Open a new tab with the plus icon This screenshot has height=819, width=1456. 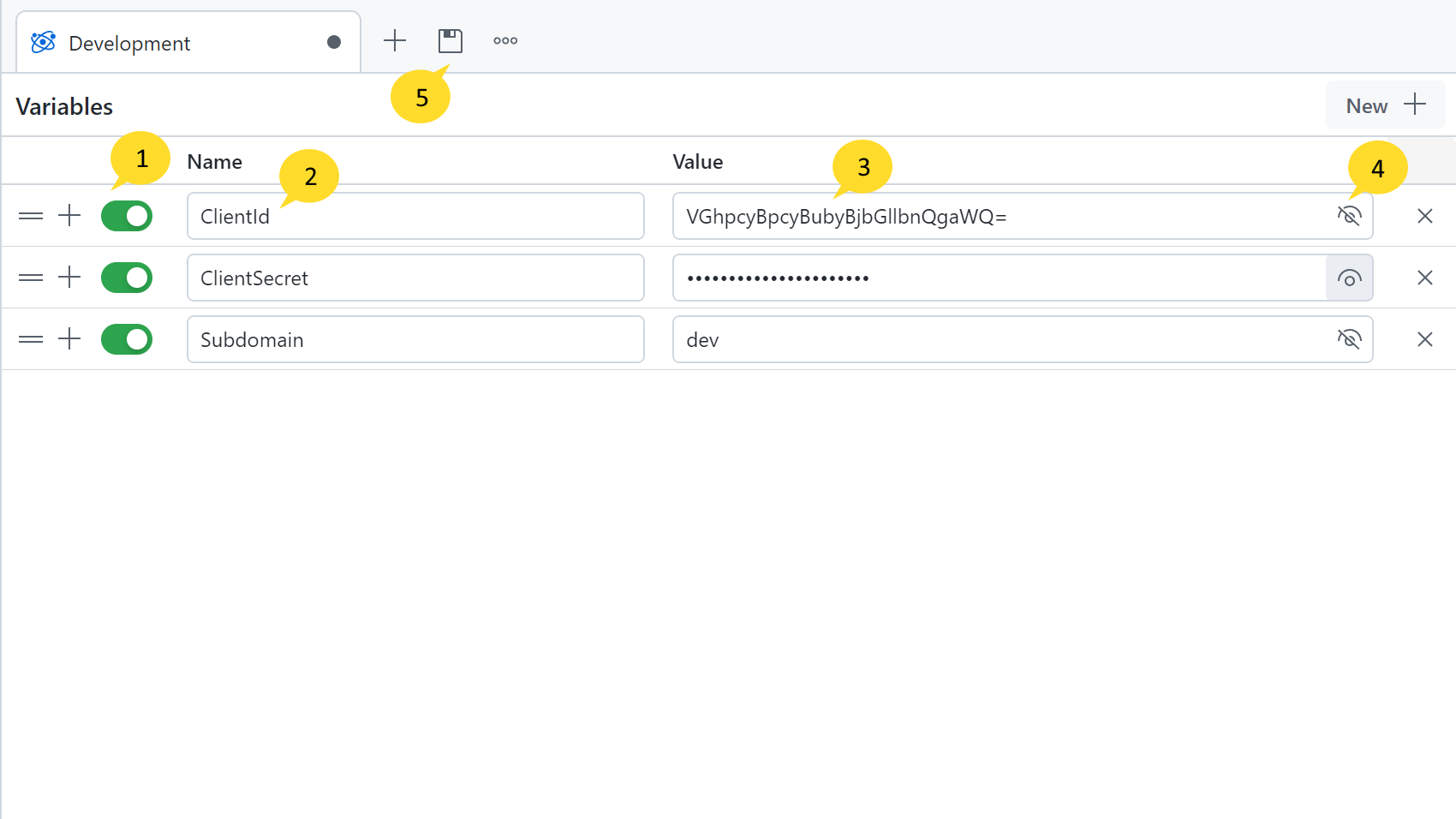pyautogui.click(x=395, y=41)
